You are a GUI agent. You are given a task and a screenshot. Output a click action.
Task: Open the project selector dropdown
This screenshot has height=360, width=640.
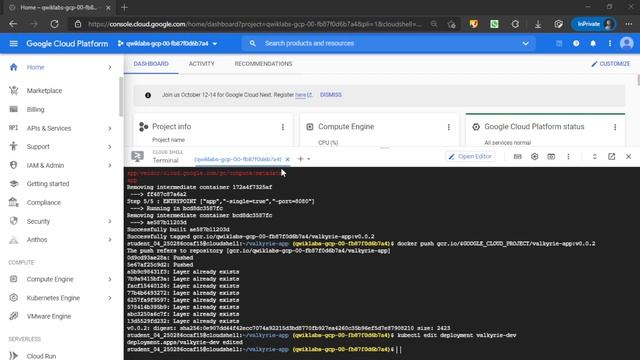167,43
